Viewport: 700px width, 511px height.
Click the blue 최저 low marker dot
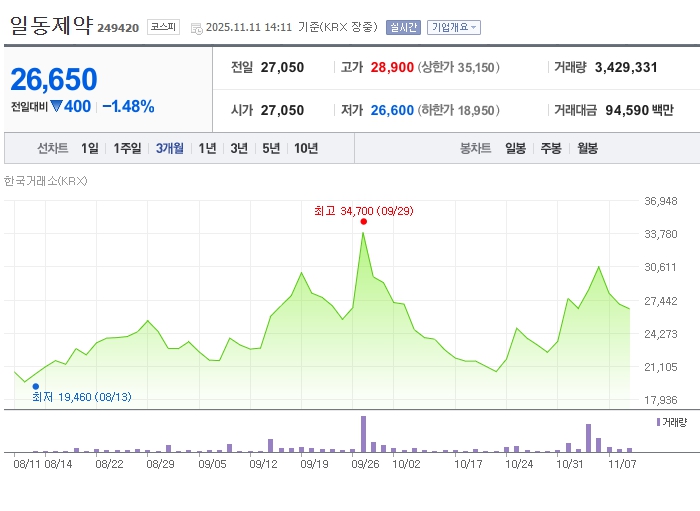(x=36, y=386)
